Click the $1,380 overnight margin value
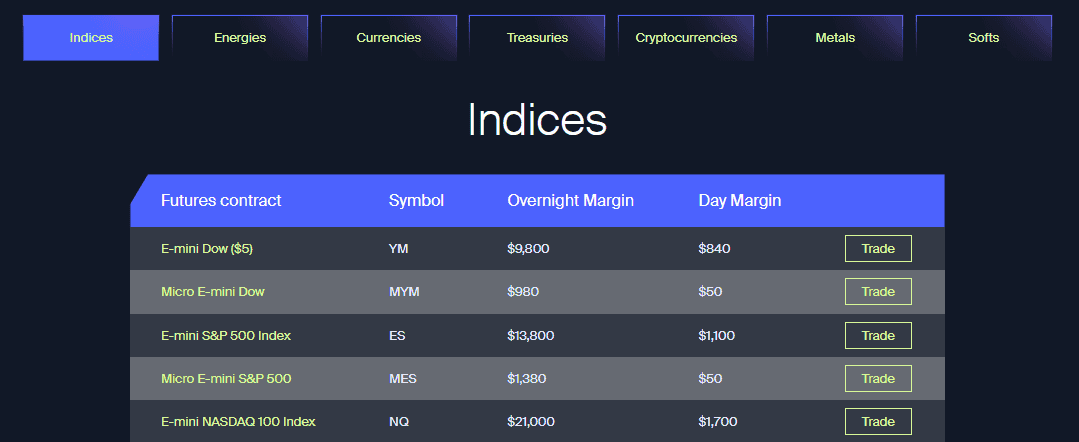 point(528,379)
